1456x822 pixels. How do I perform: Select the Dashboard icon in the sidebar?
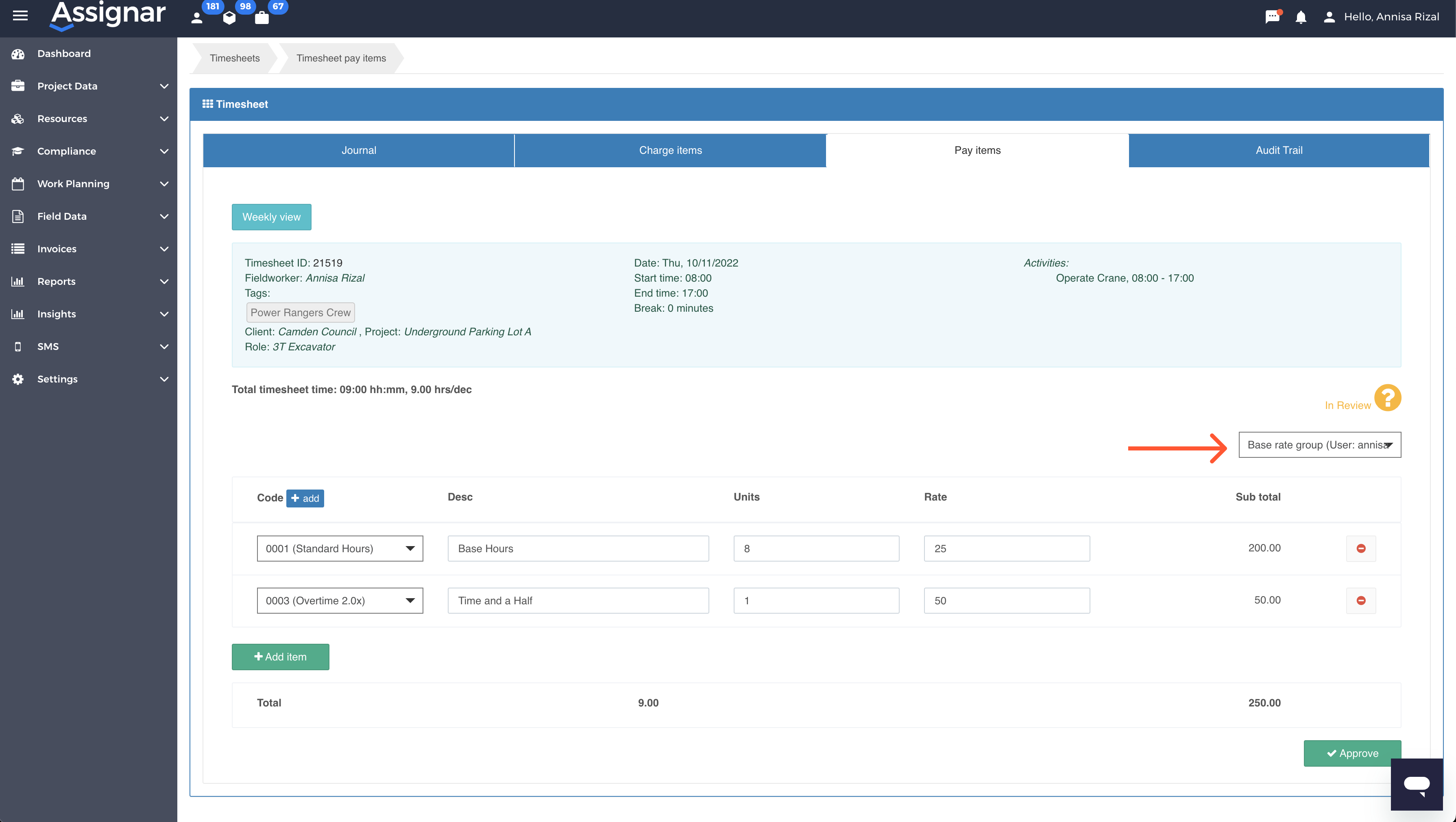[x=17, y=53]
